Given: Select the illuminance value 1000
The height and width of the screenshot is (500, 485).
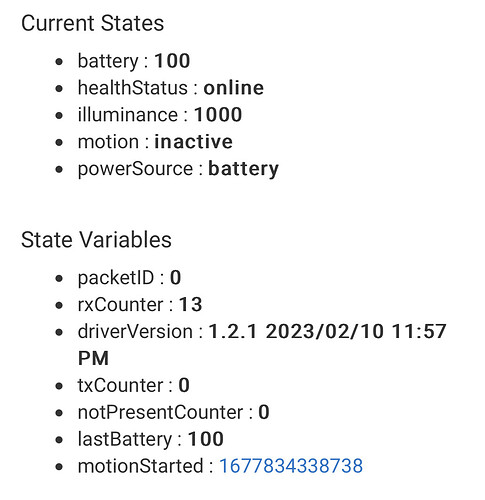Looking at the screenshot, I should click(218, 115).
